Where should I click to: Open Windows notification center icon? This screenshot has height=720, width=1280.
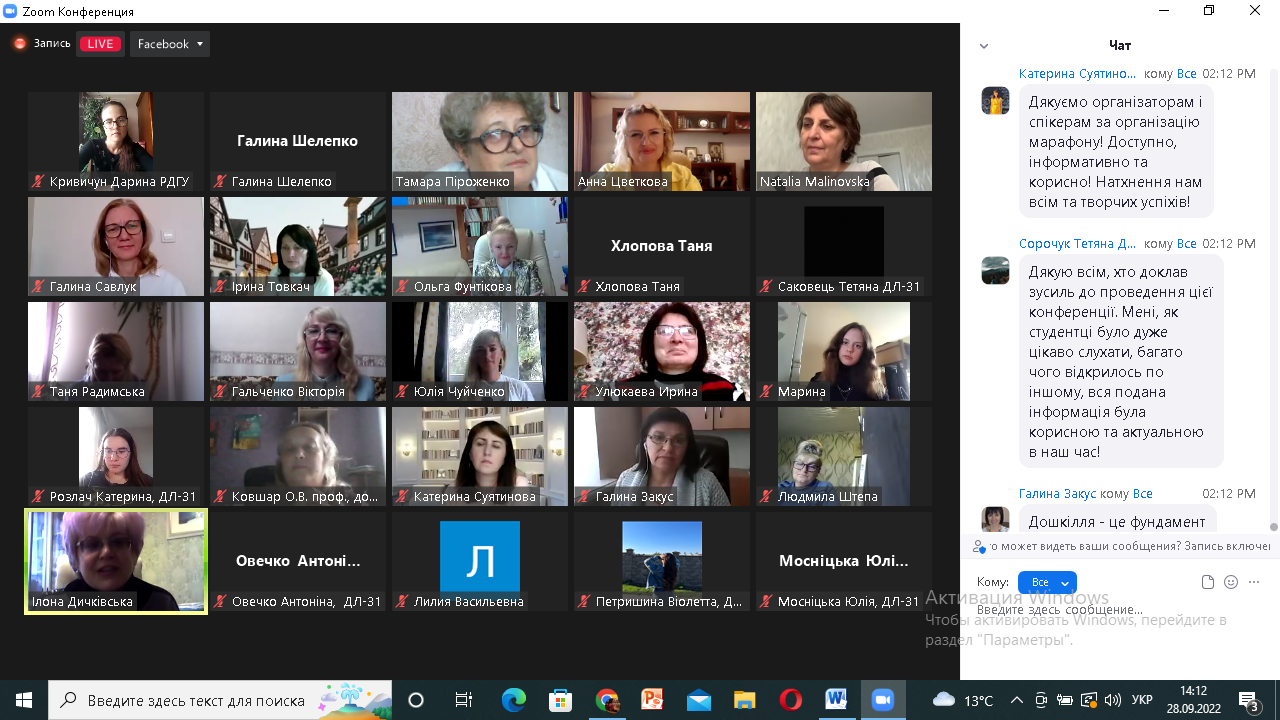1248,700
